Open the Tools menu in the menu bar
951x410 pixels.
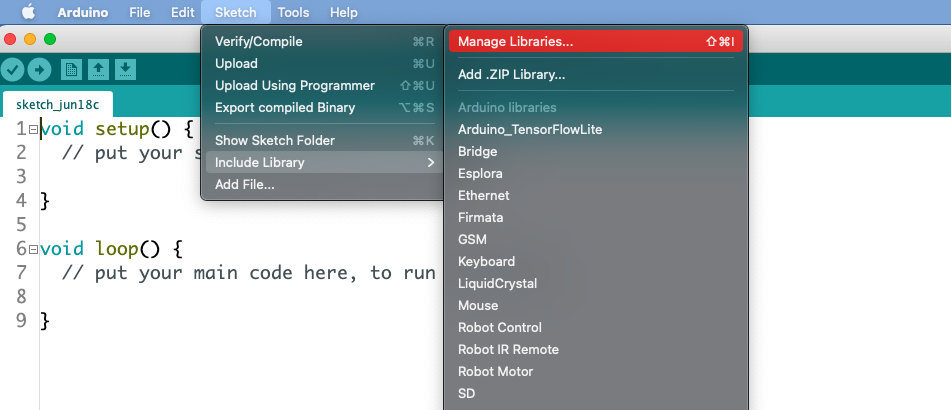coord(293,12)
